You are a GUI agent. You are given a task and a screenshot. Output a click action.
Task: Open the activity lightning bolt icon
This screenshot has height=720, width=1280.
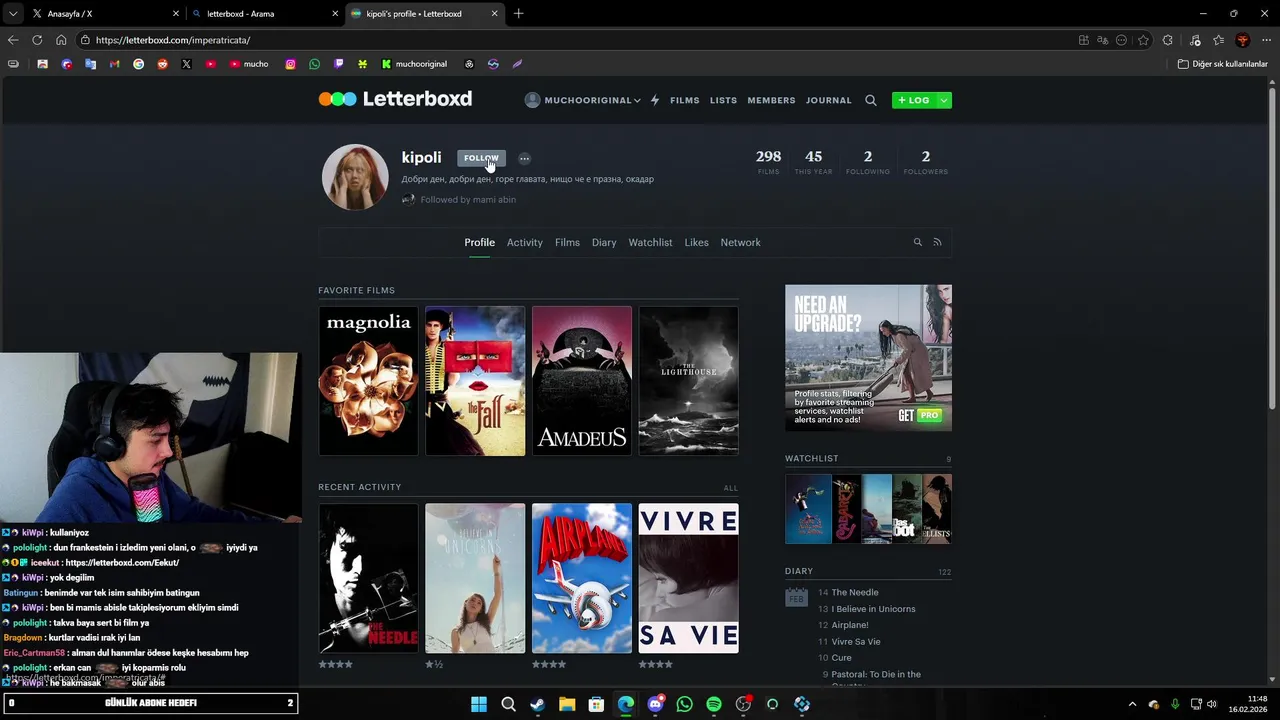(655, 100)
